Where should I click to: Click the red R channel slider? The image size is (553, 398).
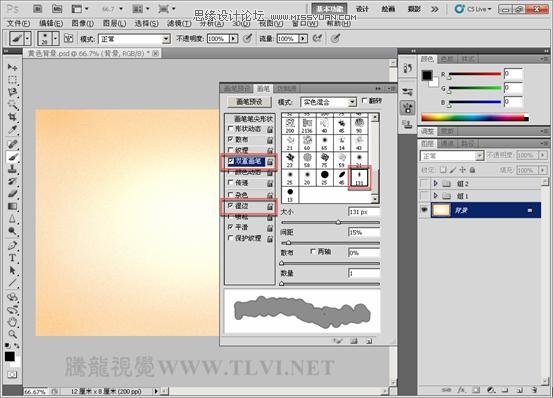click(475, 74)
